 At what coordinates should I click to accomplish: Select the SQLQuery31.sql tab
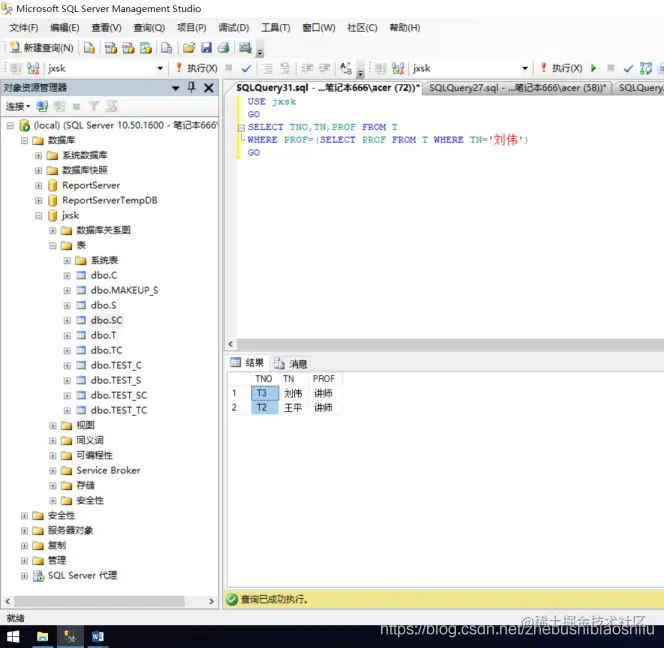coord(327,88)
